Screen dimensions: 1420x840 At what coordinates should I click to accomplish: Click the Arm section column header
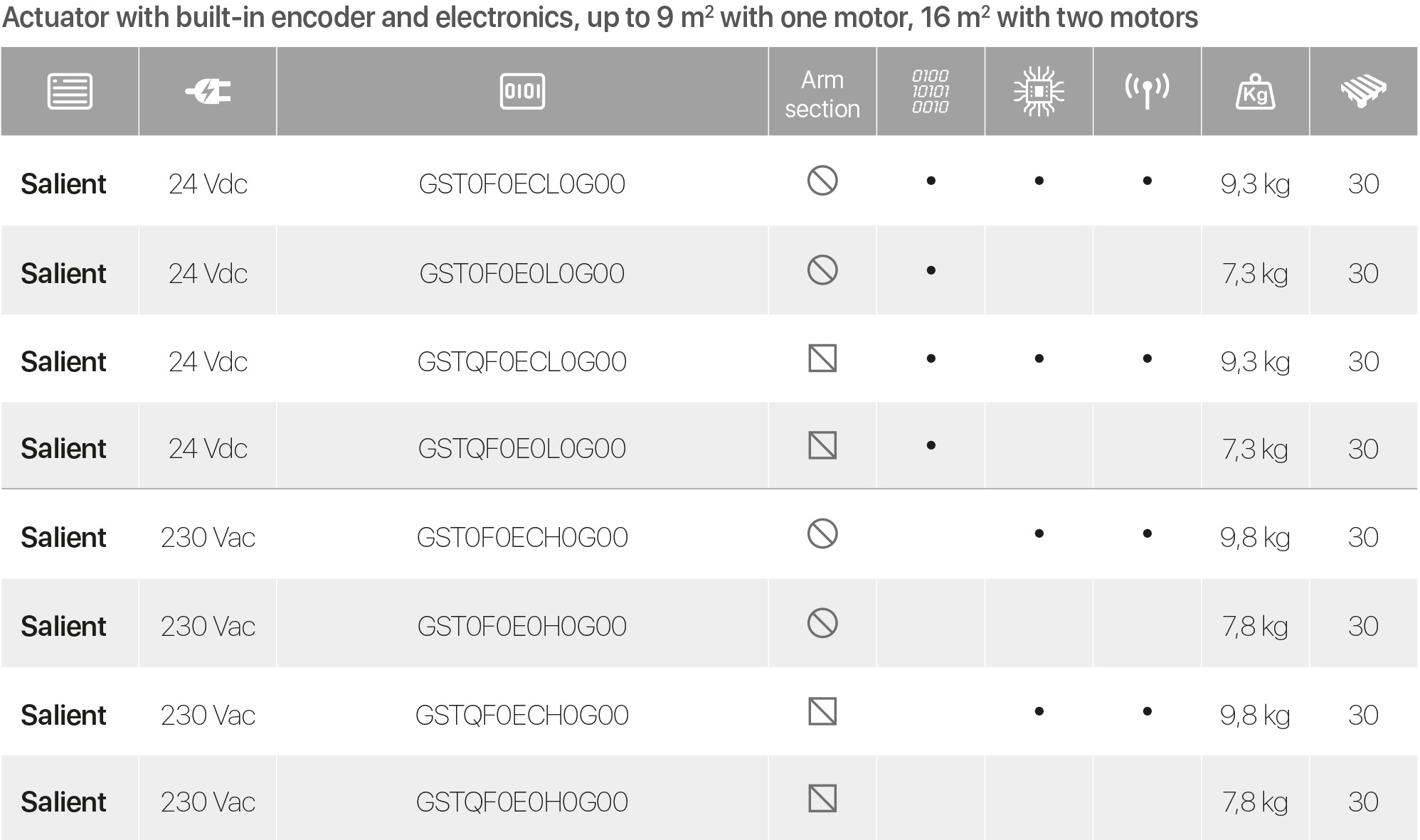coord(822,94)
